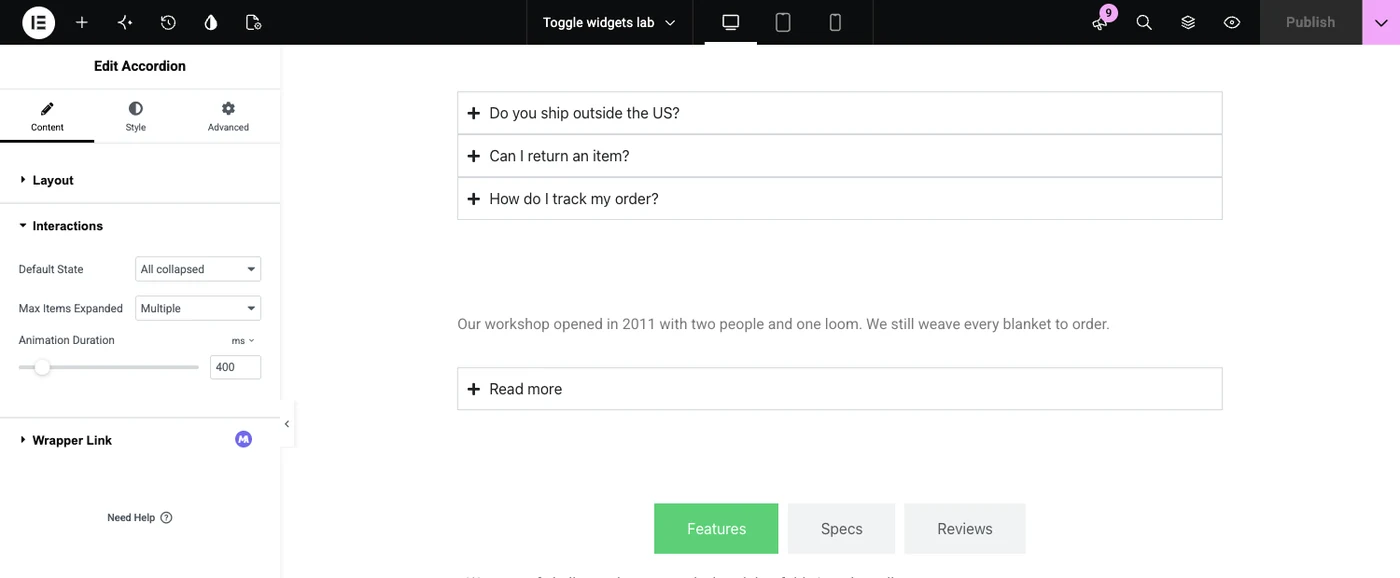This screenshot has height=578, width=1400.
Task: Select the Reviews tab on the canvas
Action: [965, 529]
